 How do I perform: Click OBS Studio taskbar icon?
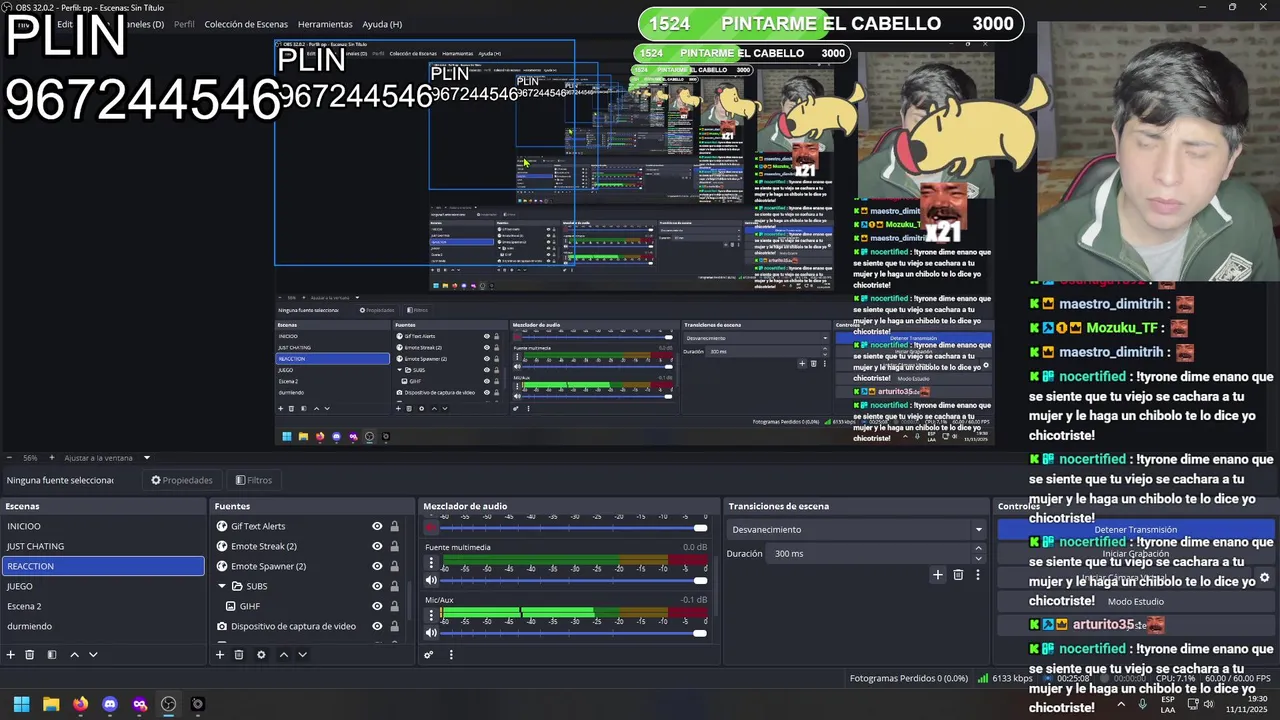pyautogui.click(x=169, y=704)
